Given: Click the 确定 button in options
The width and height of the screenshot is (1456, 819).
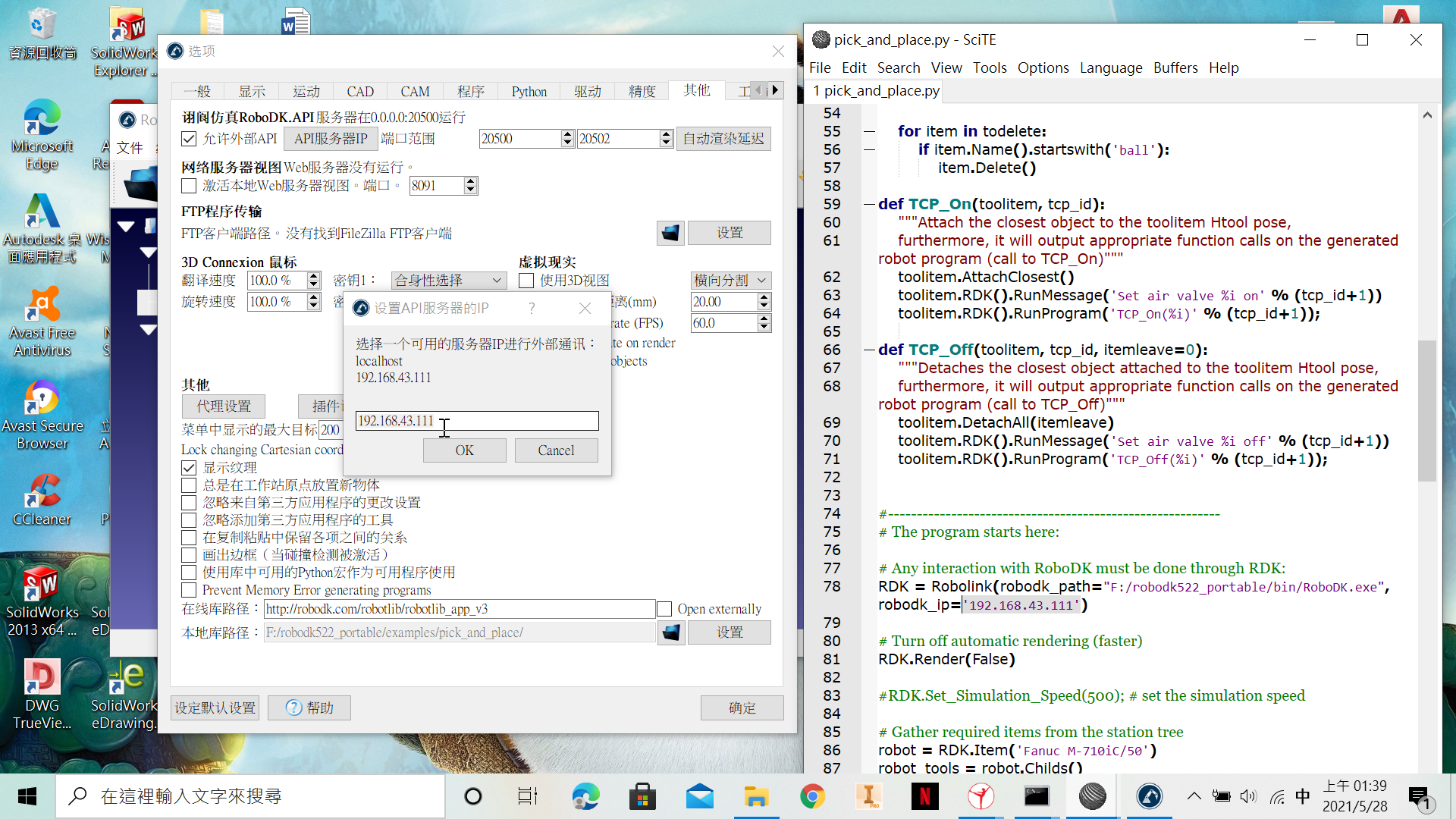Looking at the screenshot, I should [742, 708].
